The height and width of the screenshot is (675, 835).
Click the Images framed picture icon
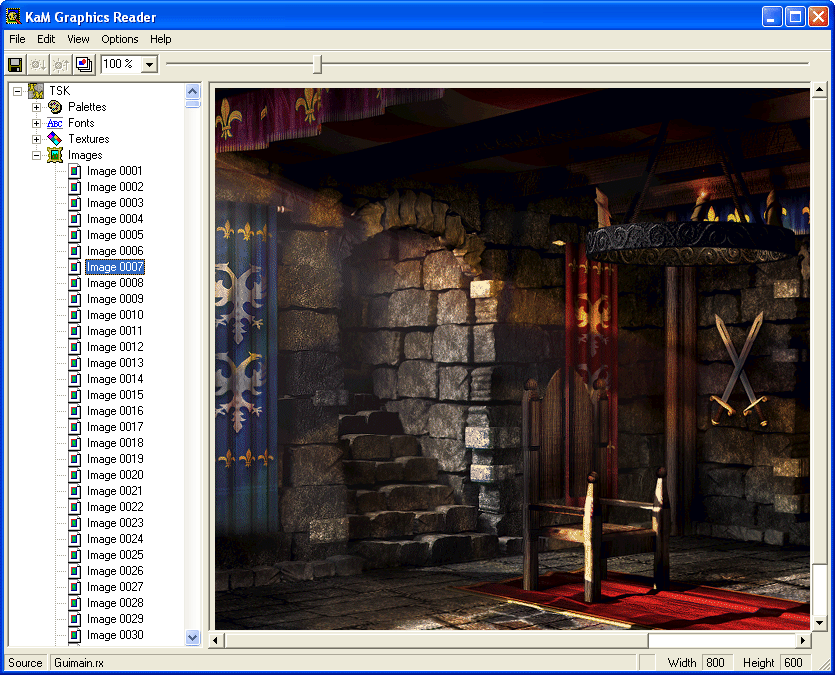coord(55,155)
